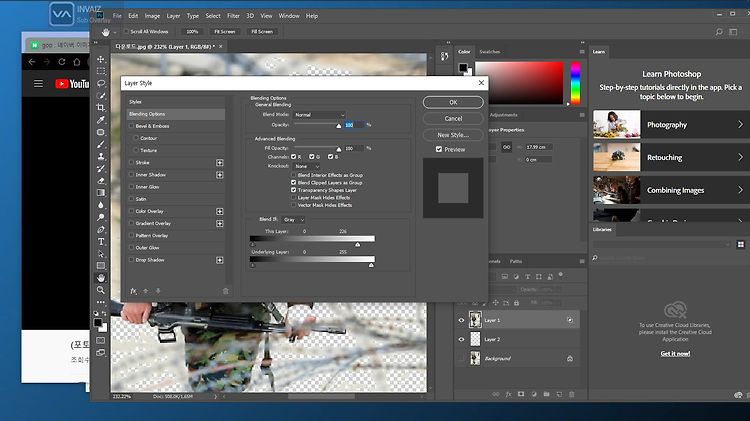750x421 pixels.
Task: Select the Gradient tool
Action: (x=100, y=193)
